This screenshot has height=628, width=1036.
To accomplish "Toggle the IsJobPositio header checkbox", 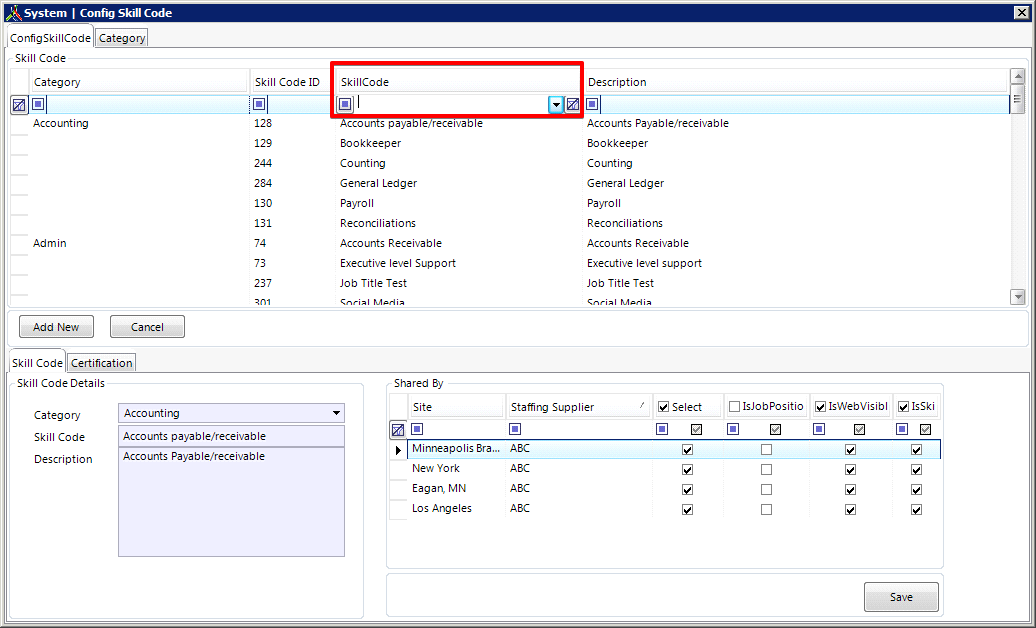I will (734, 407).
